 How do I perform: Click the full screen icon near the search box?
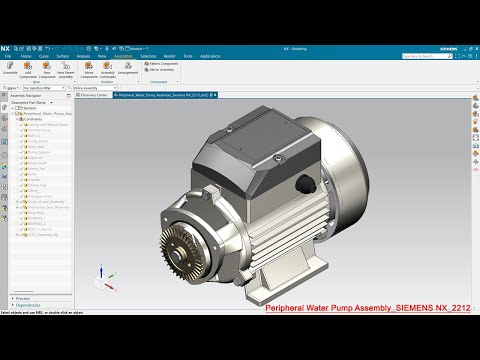point(457,56)
